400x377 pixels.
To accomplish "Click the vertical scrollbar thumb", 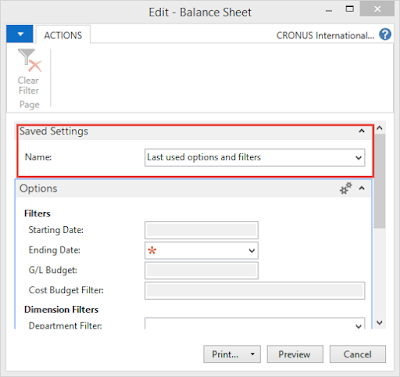I will [x=380, y=181].
